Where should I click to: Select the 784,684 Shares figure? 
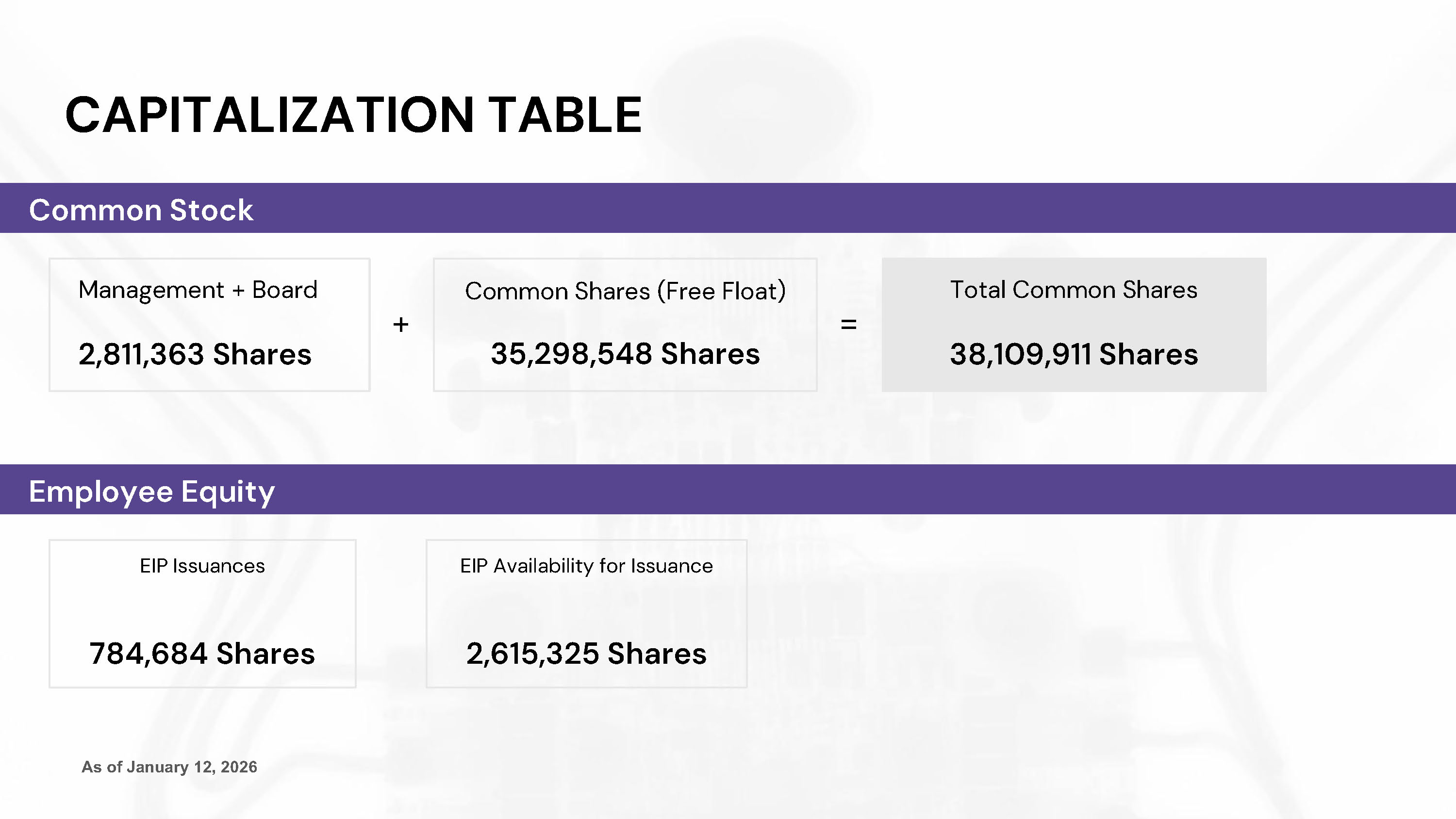(202, 654)
